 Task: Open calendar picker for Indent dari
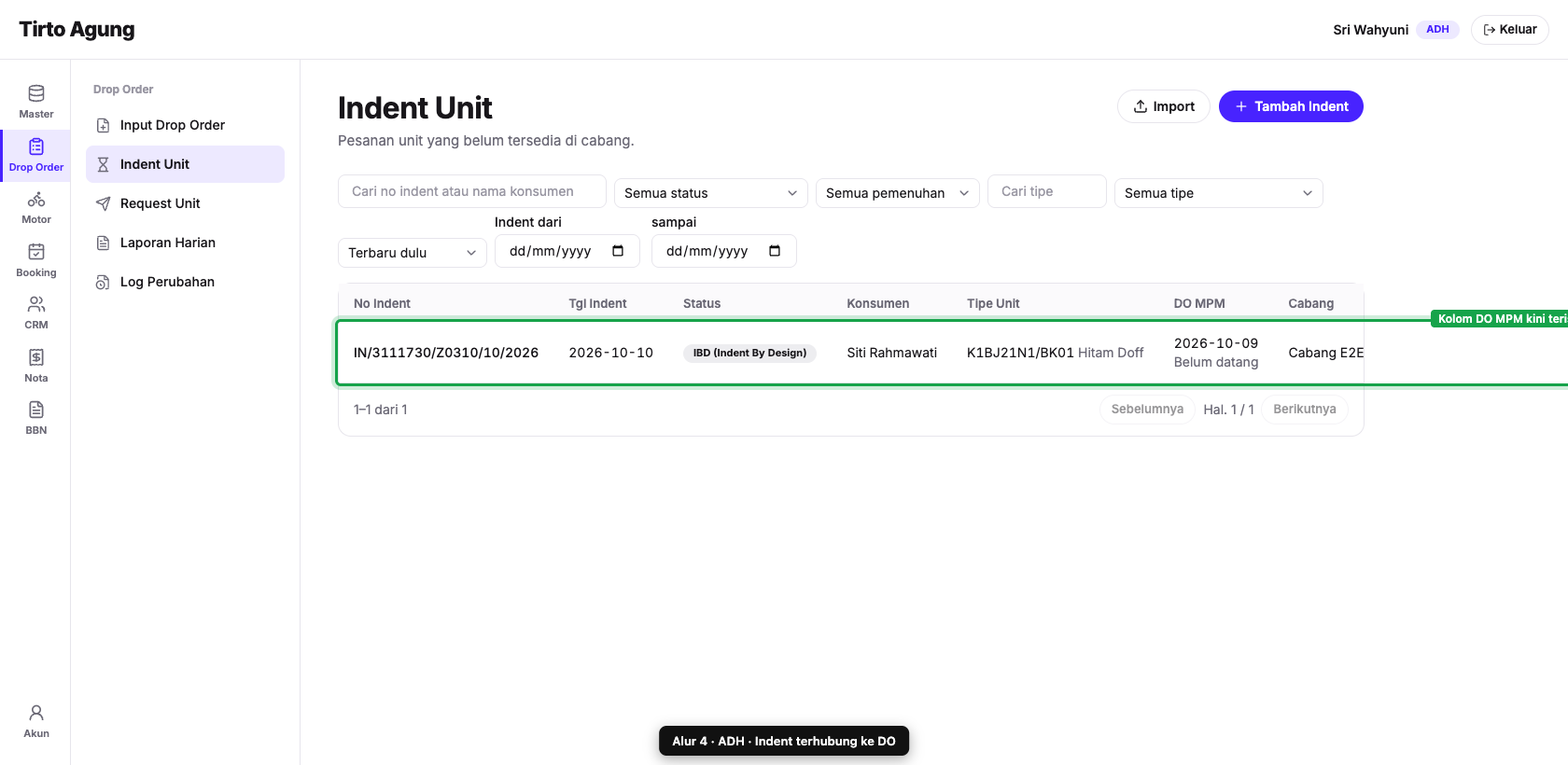(618, 251)
